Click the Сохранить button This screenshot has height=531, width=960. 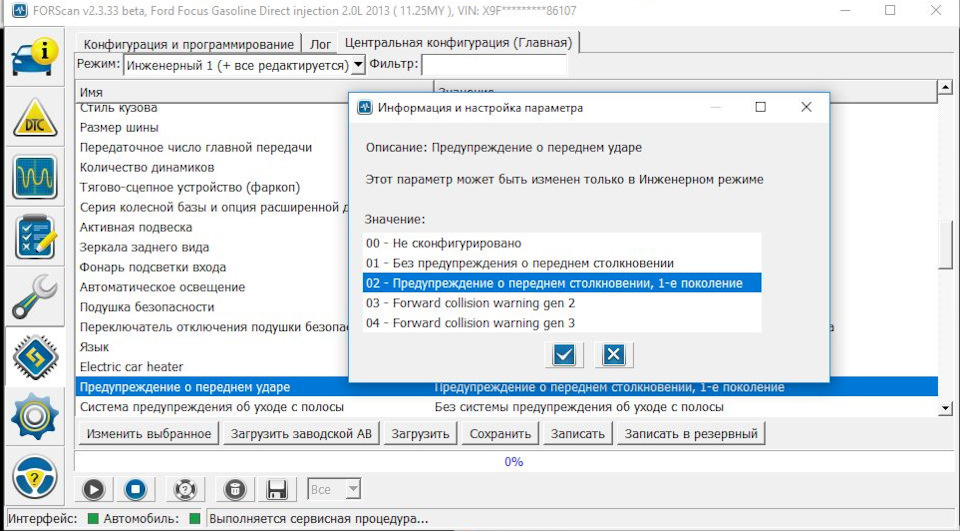500,434
